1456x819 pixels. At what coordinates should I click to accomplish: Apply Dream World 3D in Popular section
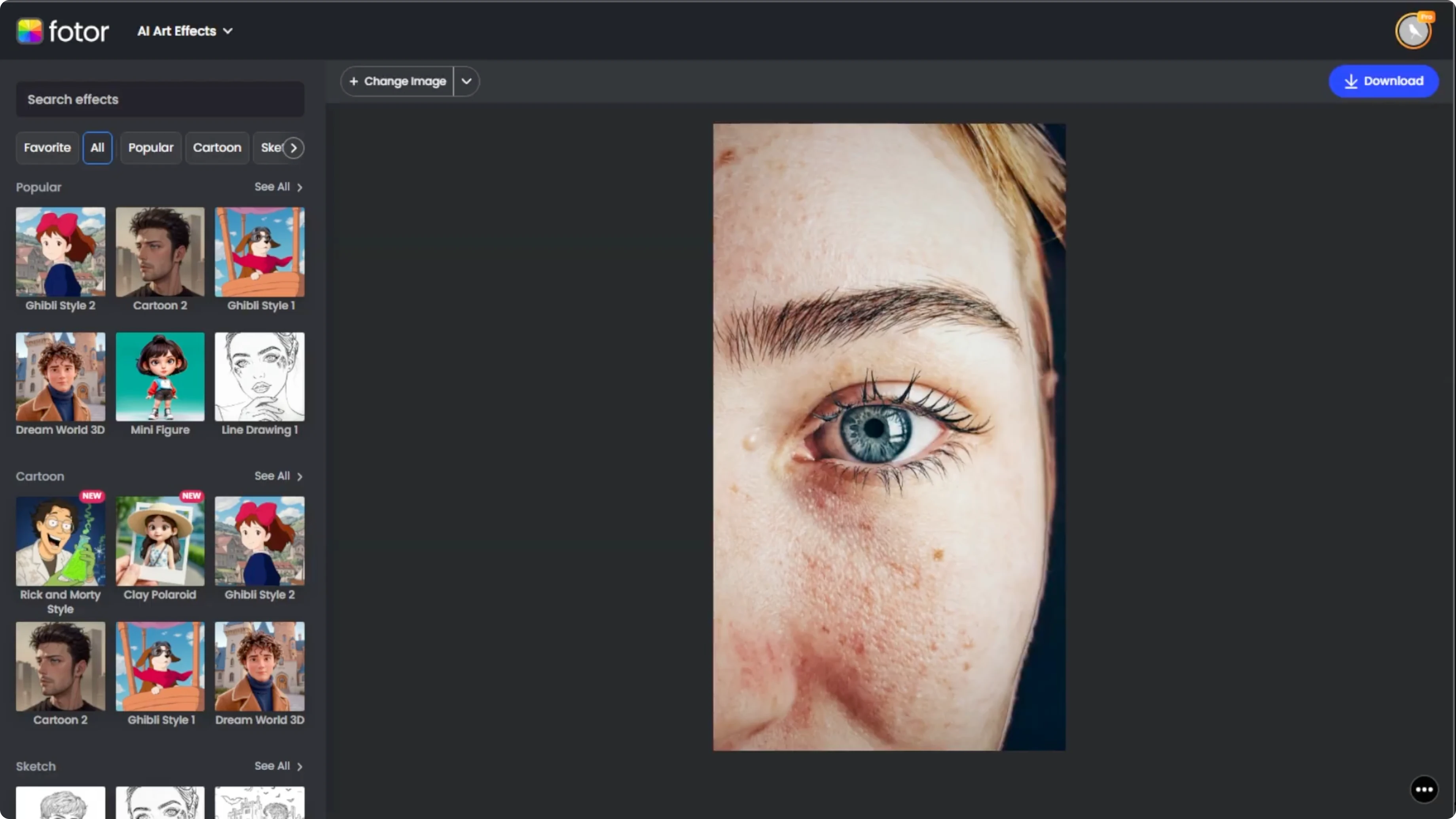coord(61,376)
